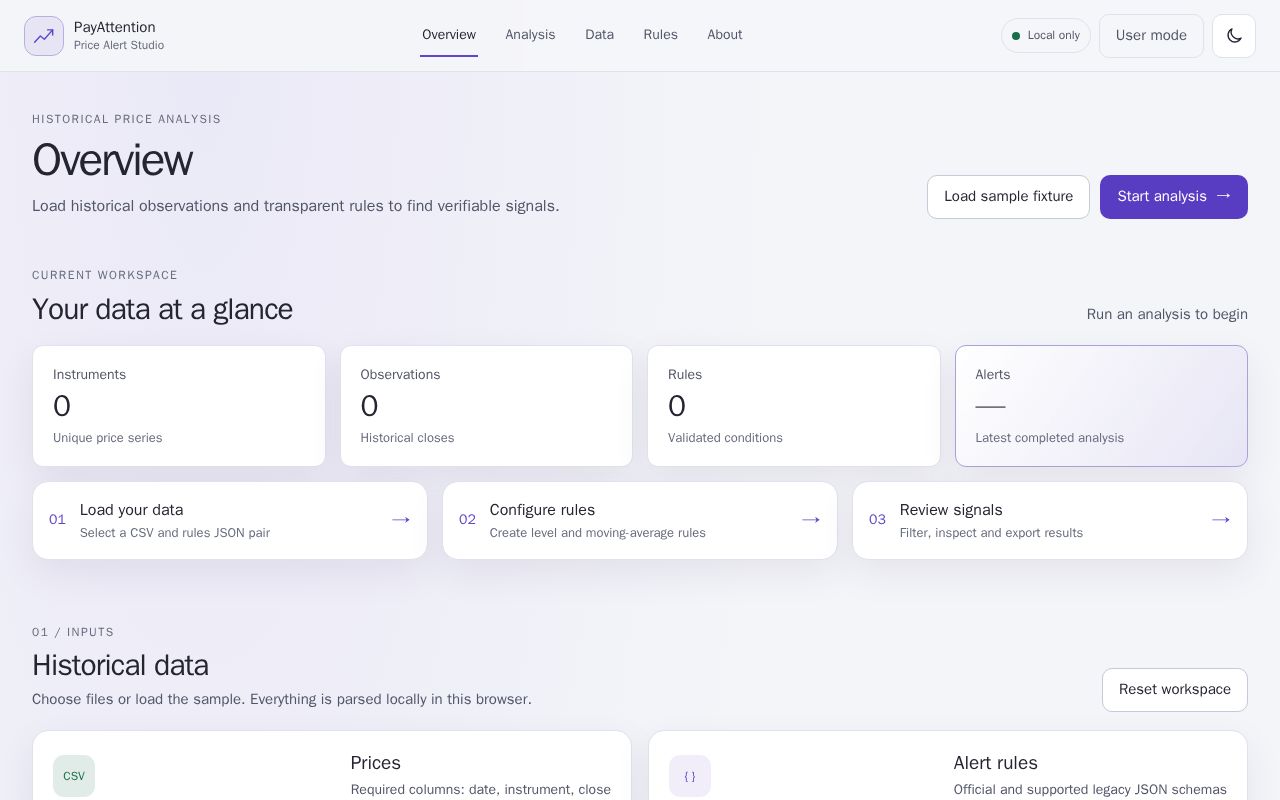Viewport: 1280px width, 800px height.
Task: Go to the Data tab
Action: pyautogui.click(x=600, y=35)
